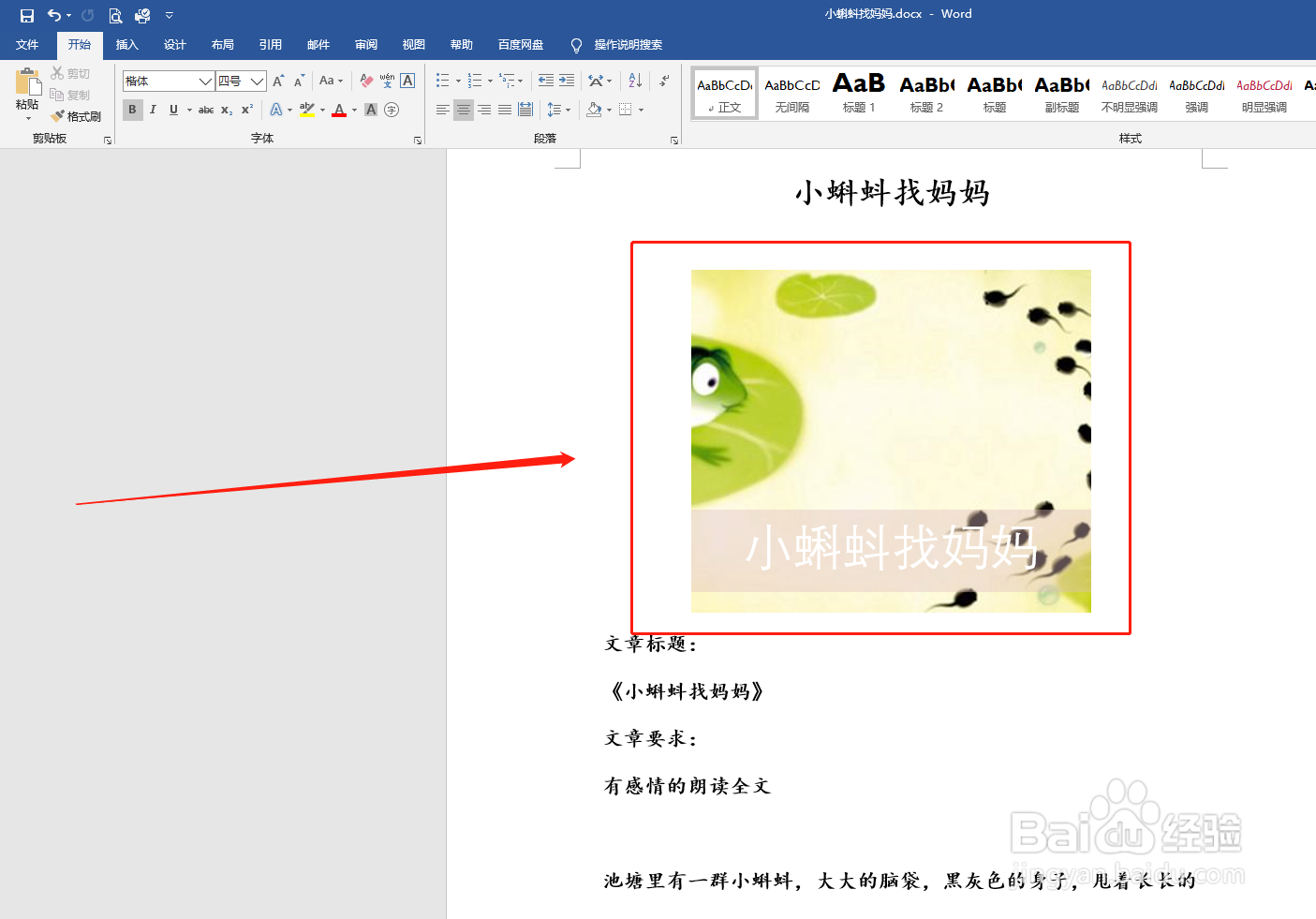This screenshot has height=919, width=1316.
Task: Toggle show paragraph marks
Action: pos(664,81)
